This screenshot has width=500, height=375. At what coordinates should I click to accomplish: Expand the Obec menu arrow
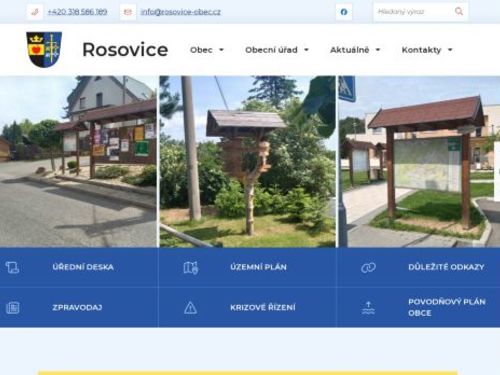(221, 50)
